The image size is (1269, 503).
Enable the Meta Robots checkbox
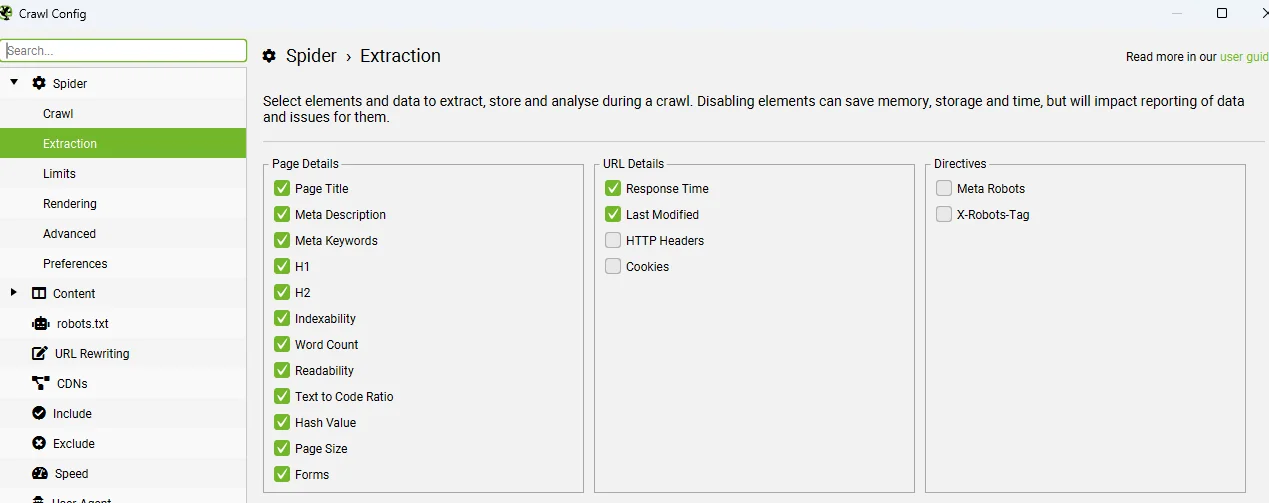click(x=944, y=188)
